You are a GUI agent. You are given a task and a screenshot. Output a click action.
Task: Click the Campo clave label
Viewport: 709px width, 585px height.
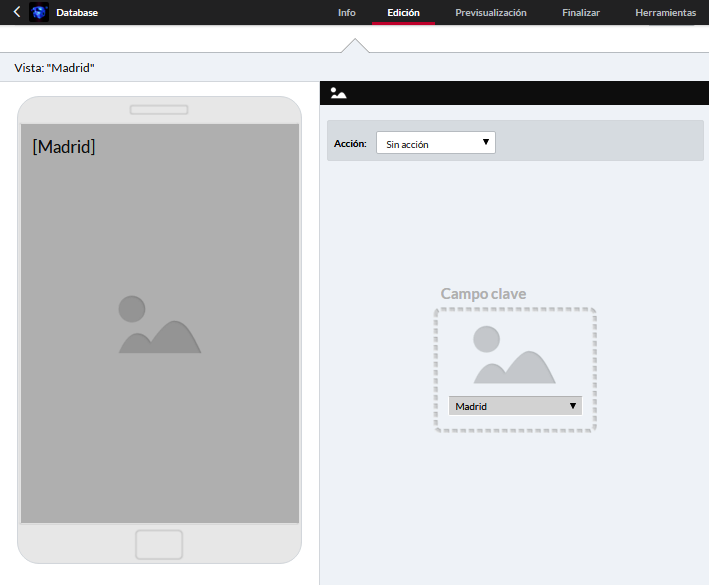click(483, 294)
